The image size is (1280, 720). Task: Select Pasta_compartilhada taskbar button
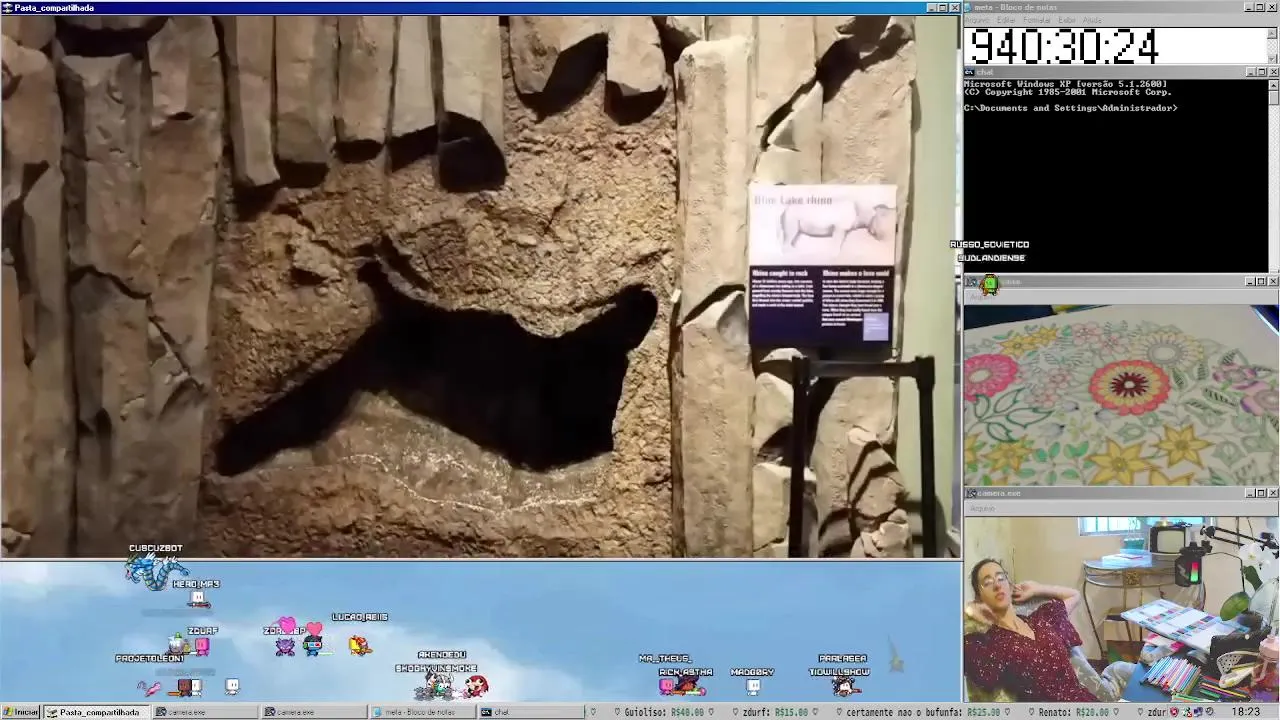pyautogui.click(x=98, y=712)
